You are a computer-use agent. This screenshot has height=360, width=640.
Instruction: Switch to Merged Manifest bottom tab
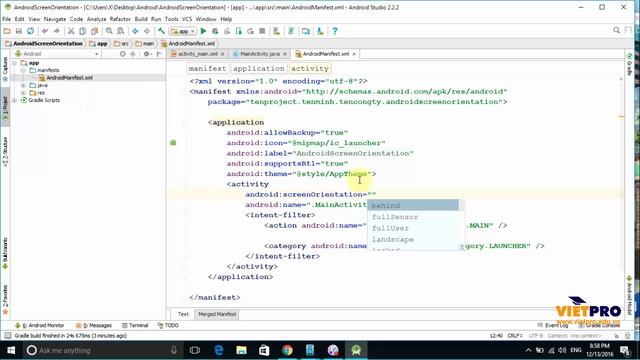217,314
